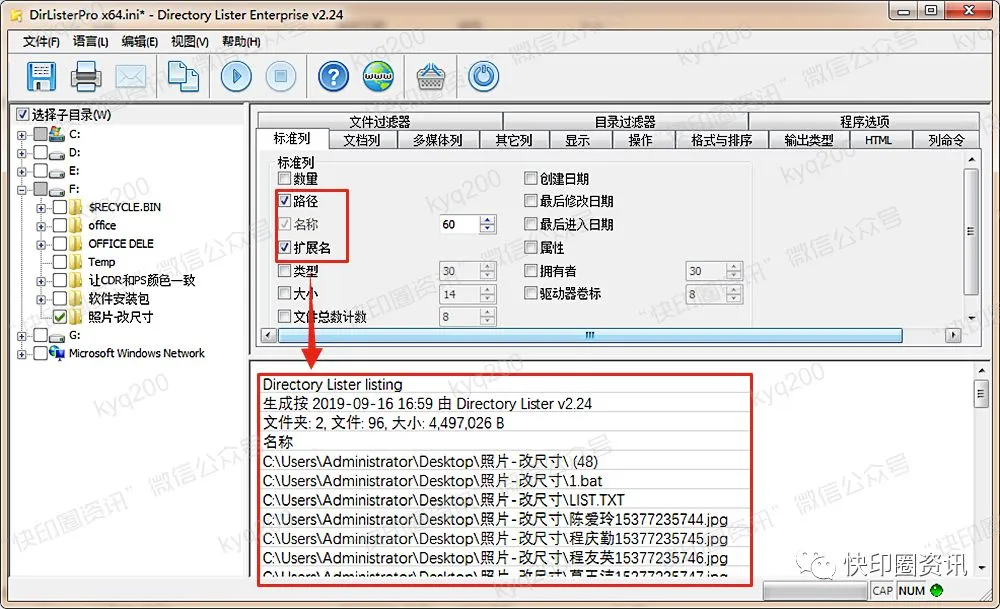Image resolution: width=1000 pixels, height=609 pixels.
Task: Uncheck the 照片-改尺寸 folder checkbox
Action: click(60, 316)
